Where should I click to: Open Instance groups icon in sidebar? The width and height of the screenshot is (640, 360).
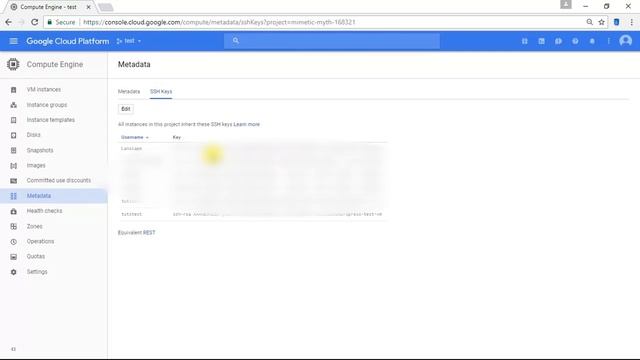(x=13, y=105)
